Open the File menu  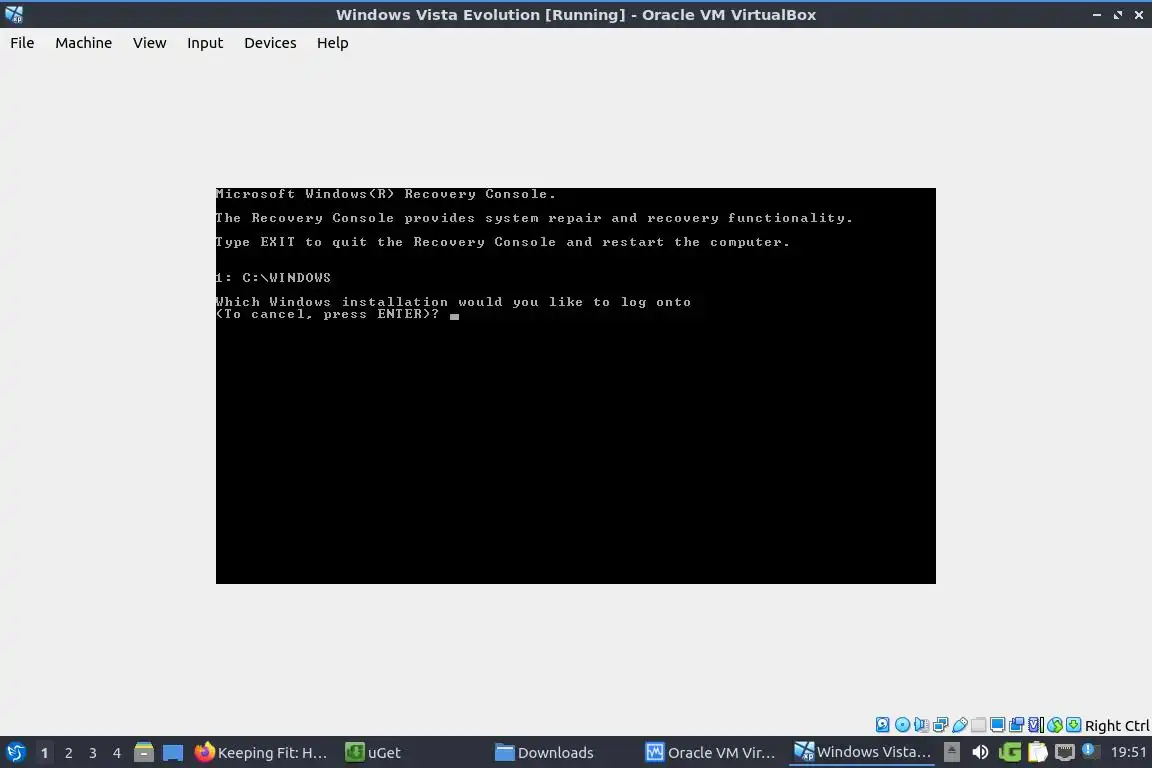22,43
